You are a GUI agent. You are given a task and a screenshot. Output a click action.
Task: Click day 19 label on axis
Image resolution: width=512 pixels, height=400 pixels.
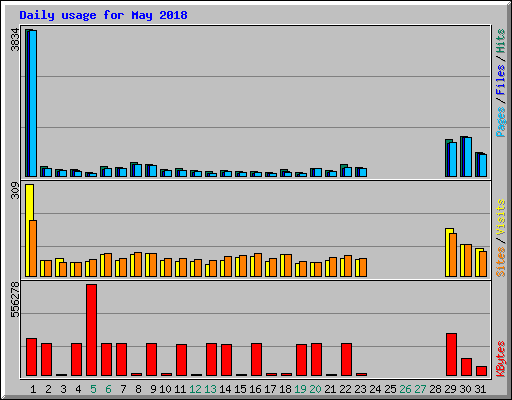(x=300, y=389)
